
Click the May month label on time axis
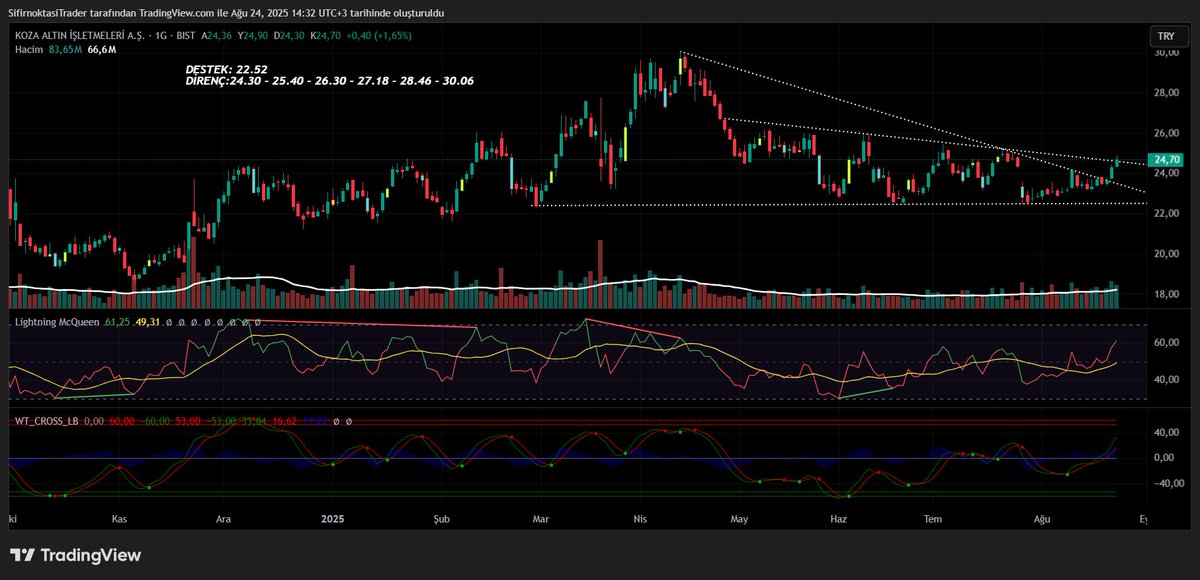tap(739, 520)
